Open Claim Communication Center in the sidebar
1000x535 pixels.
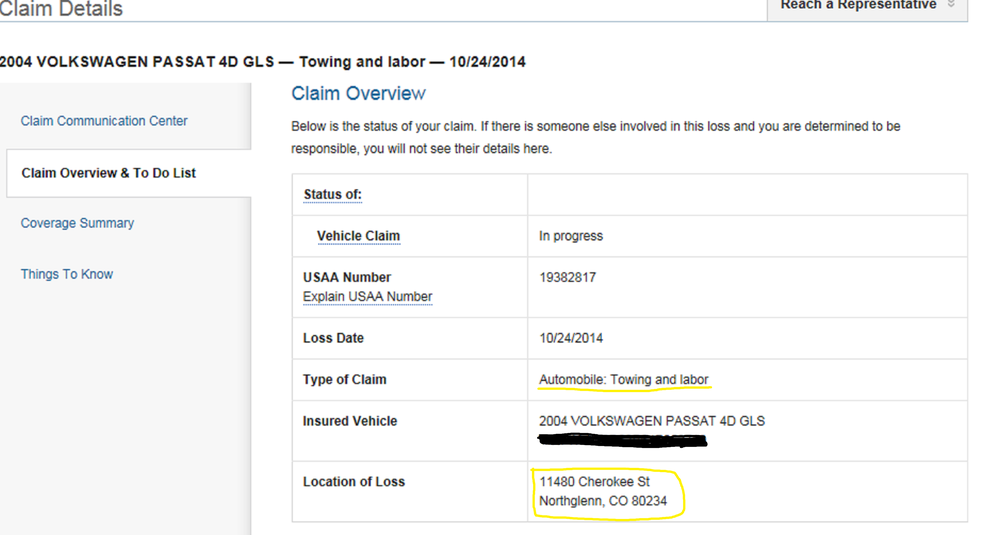(x=104, y=121)
